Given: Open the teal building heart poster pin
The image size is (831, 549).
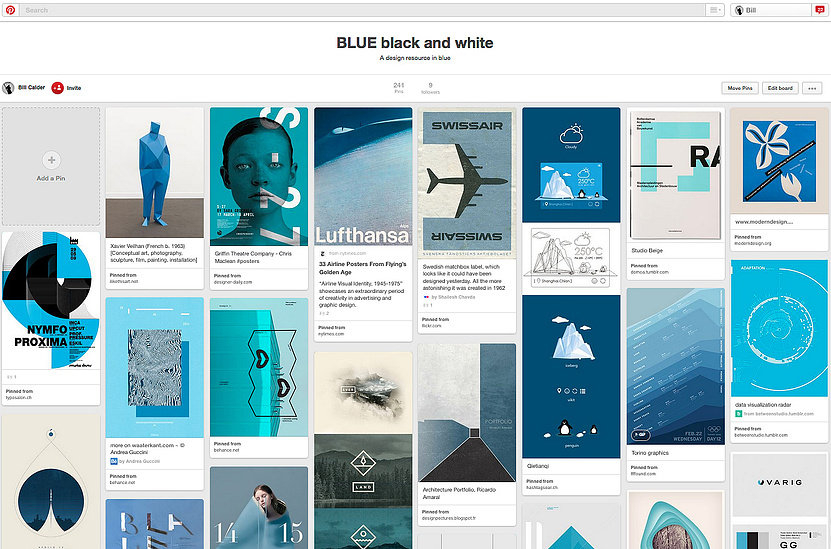Looking at the screenshot, I should [x=259, y=367].
